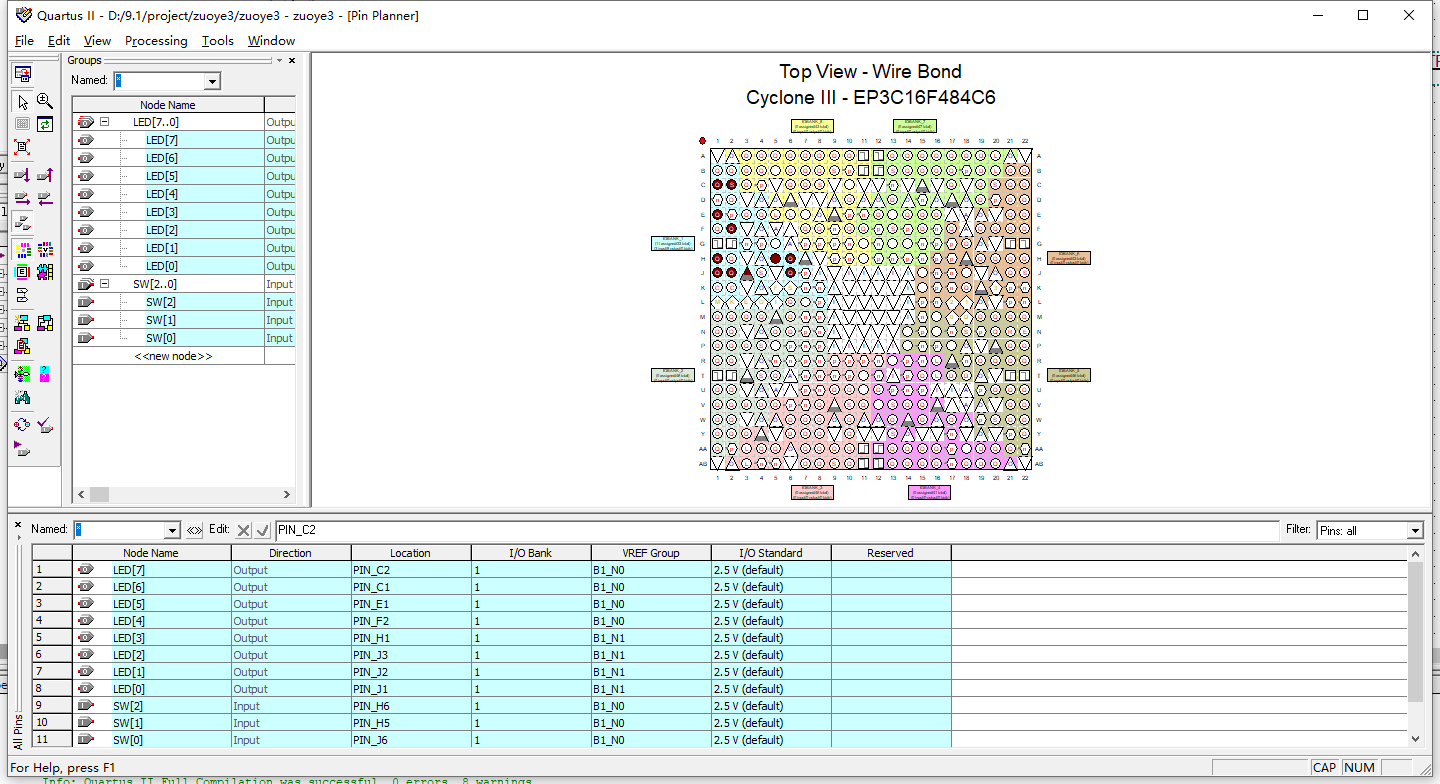
Task: Select the <<new node>> row in Groups
Action: click(x=173, y=356)
